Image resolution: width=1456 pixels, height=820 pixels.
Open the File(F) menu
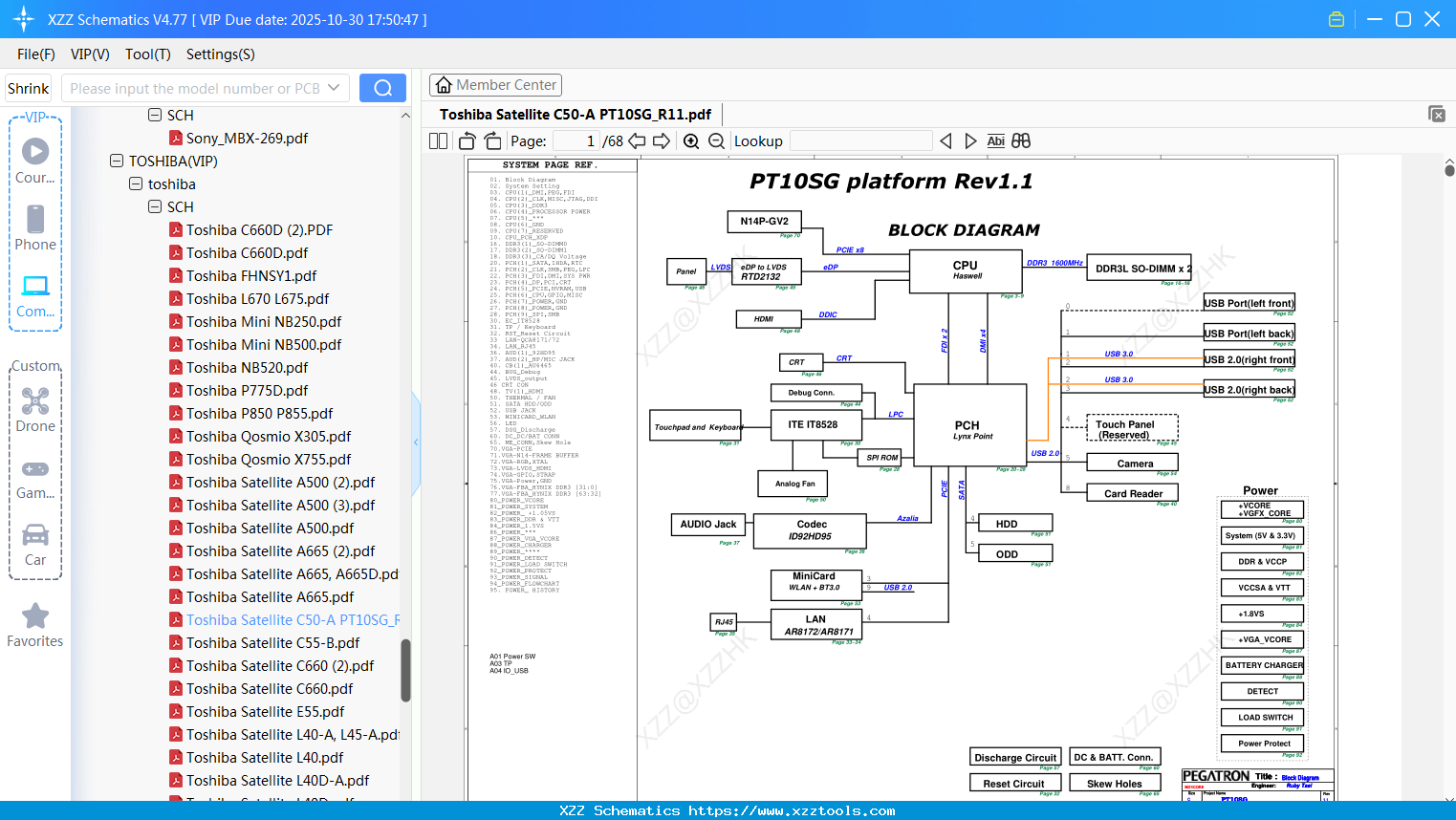click(x=36, y=54)
